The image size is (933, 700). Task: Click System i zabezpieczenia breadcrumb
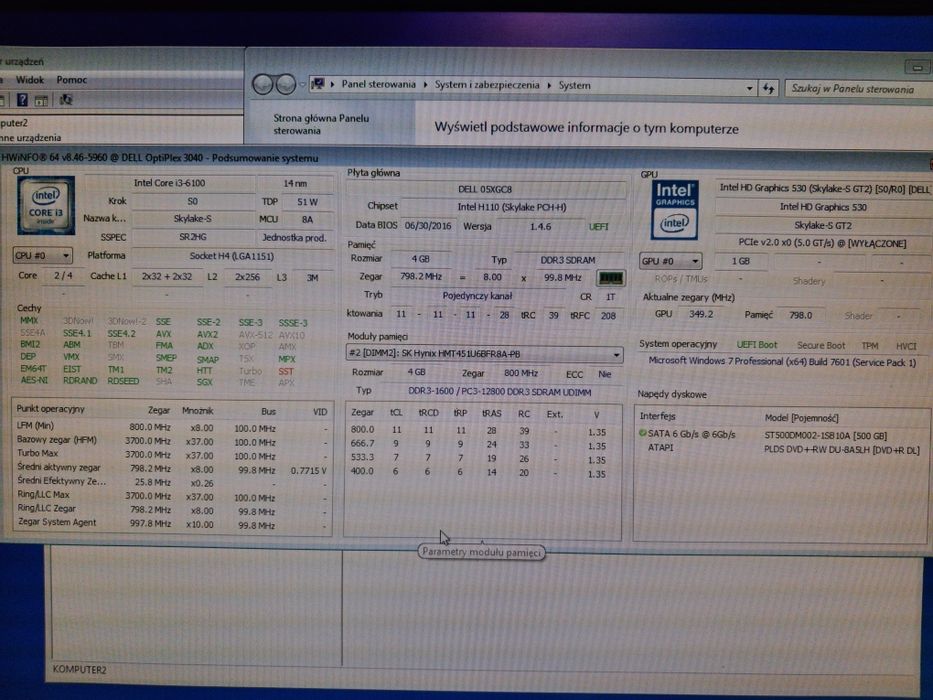[x=487, y=85]
